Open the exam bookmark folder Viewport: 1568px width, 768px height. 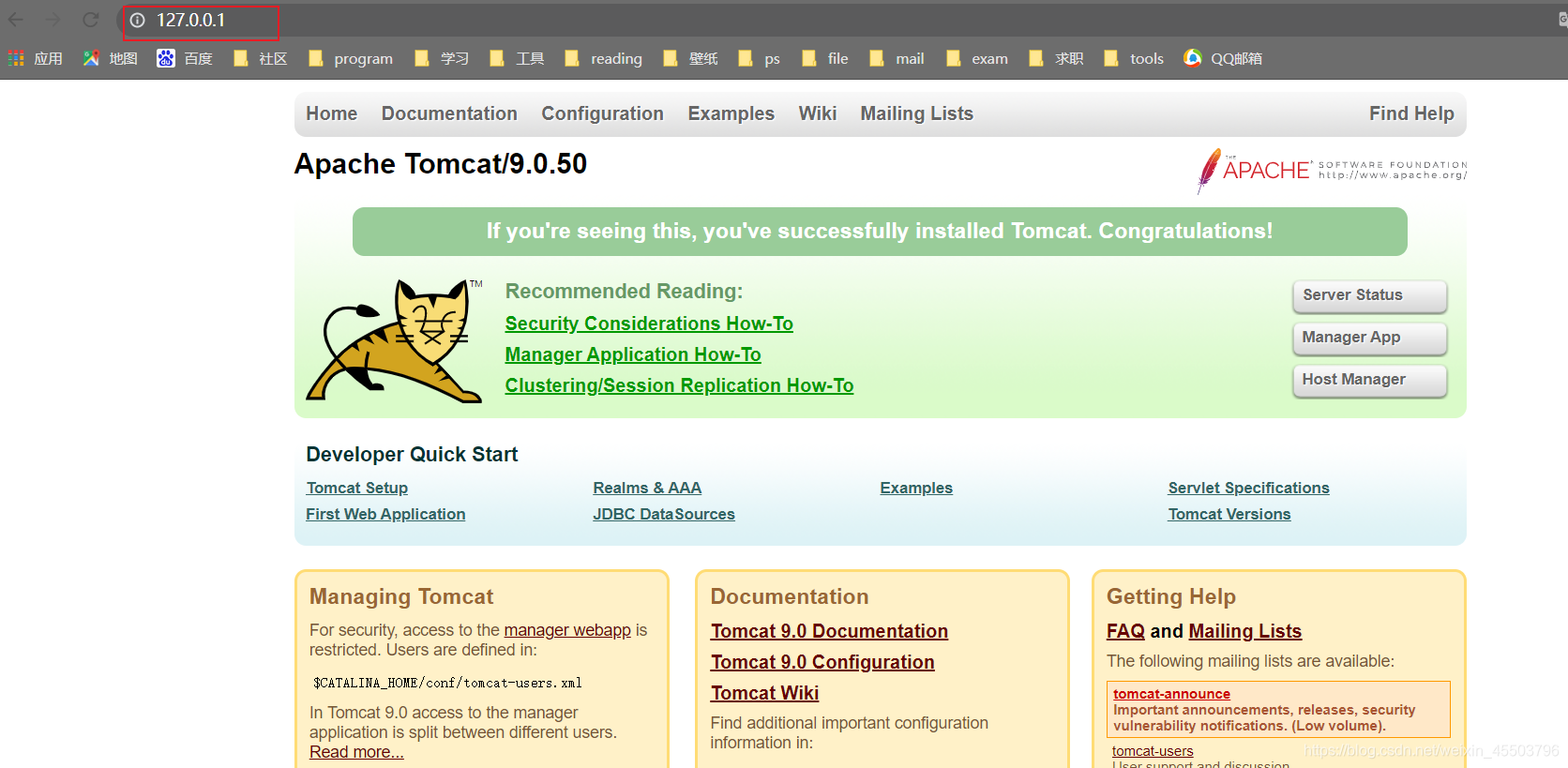(x=977, y=58)
